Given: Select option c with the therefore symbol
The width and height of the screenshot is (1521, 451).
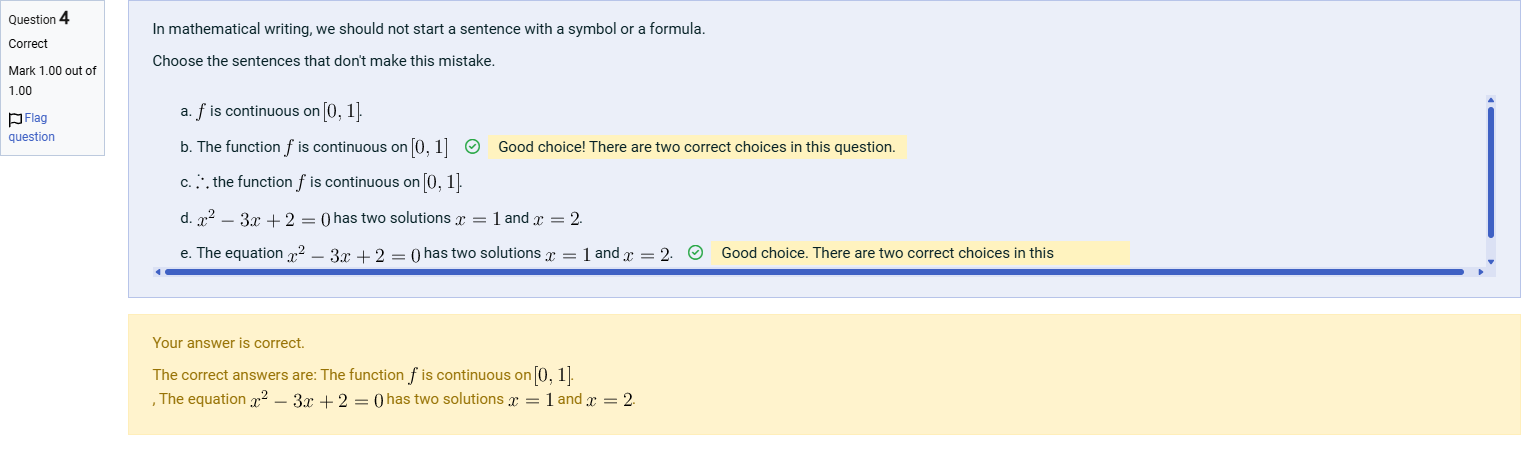Looking at the screenshot, I should pos(321,182).
